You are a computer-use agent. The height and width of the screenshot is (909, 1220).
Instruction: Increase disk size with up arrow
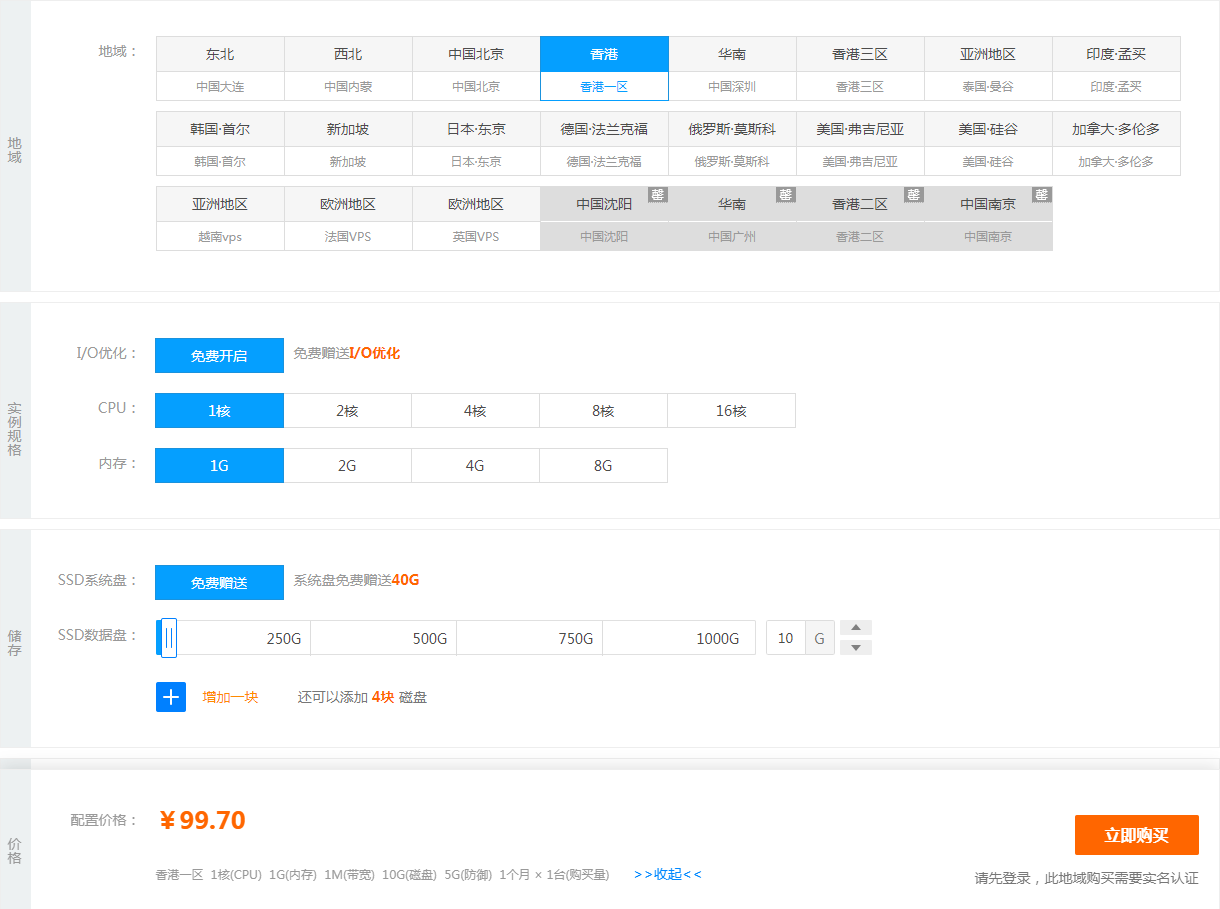pos(855,628)
